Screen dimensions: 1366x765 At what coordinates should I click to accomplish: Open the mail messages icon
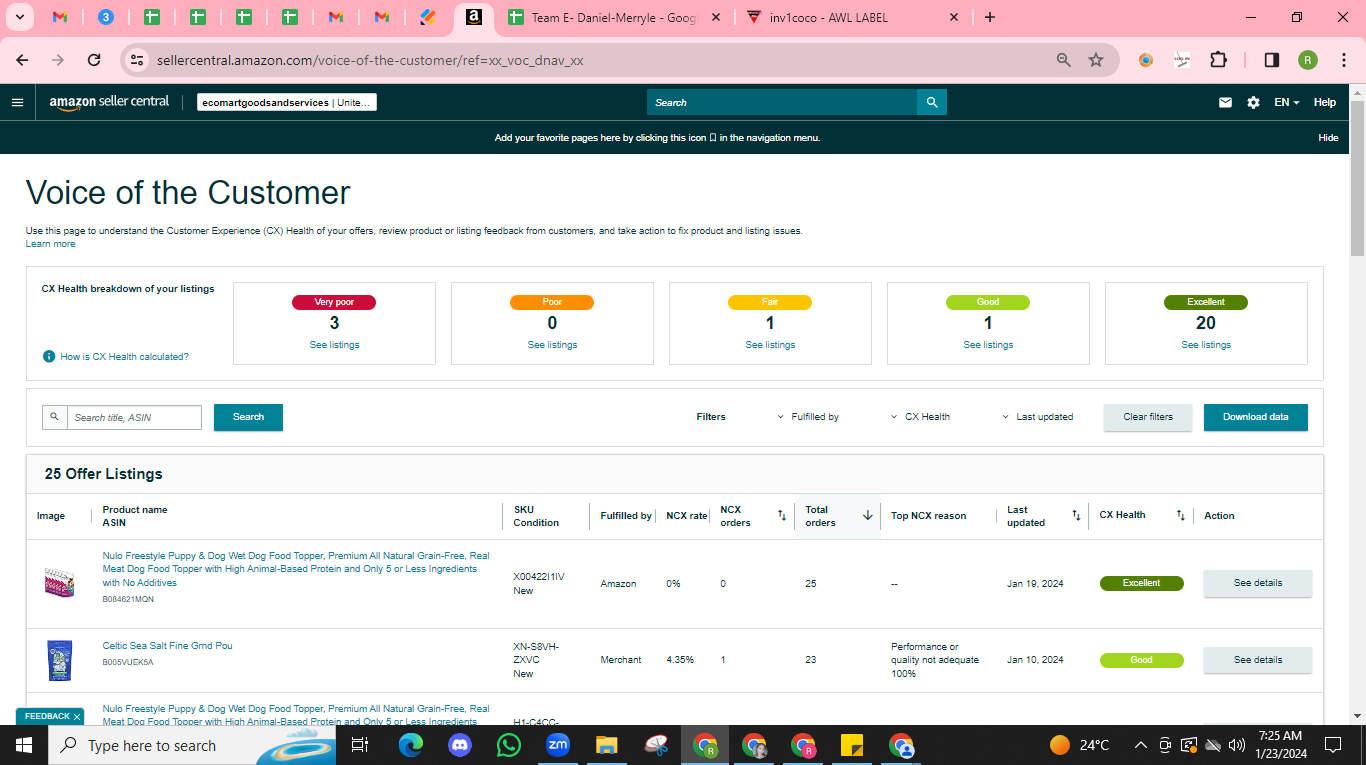coord(1225,102)
